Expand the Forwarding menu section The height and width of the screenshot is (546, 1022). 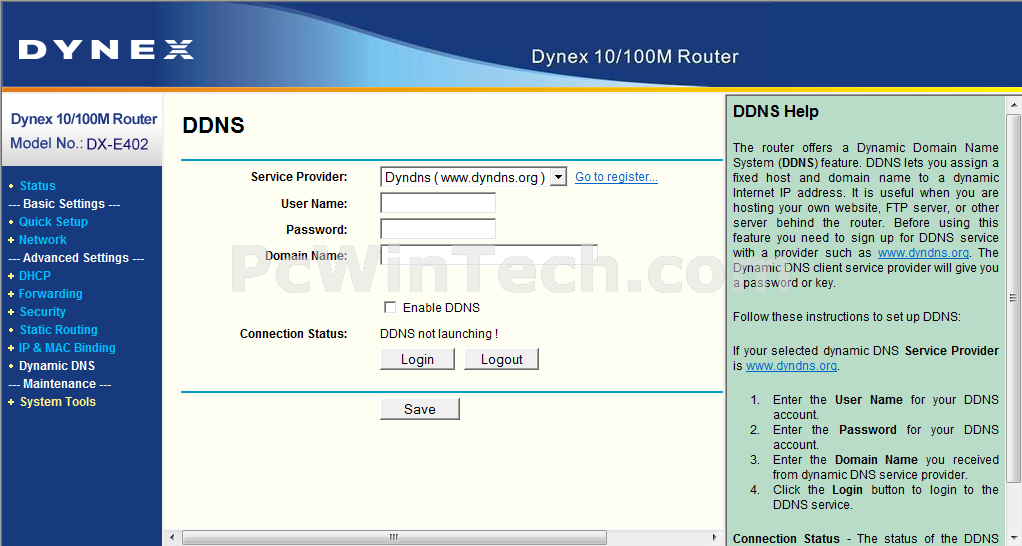[x=50, y=294]
